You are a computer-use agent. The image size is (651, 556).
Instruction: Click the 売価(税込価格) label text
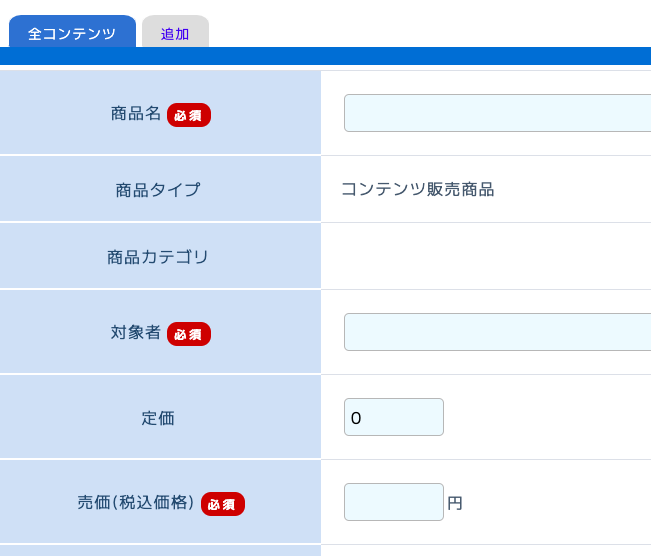136,503
